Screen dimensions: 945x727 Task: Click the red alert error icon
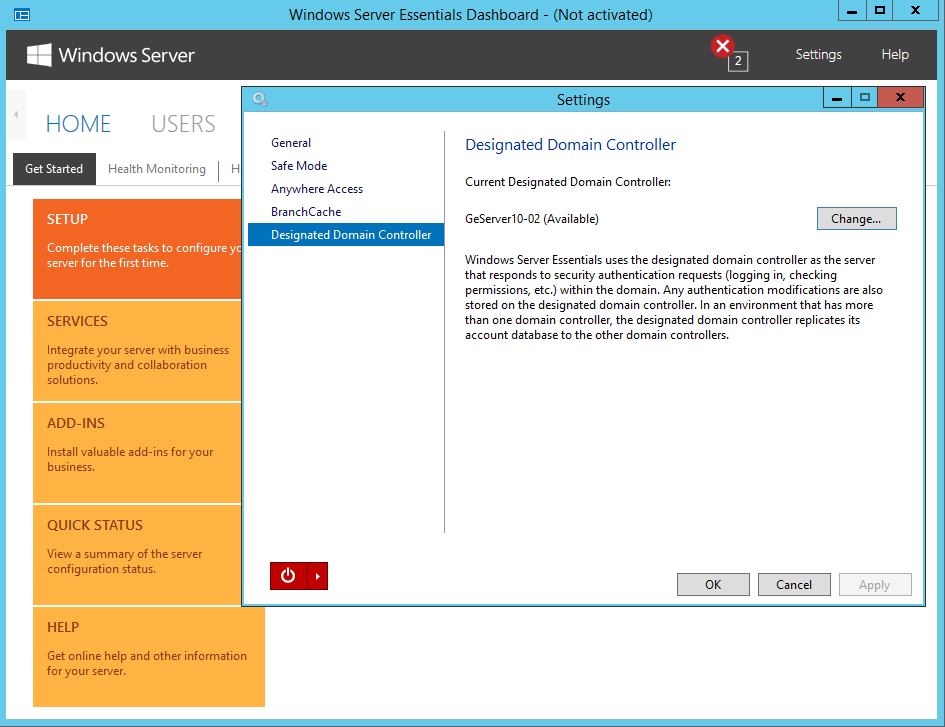click(x=722, y=46)
